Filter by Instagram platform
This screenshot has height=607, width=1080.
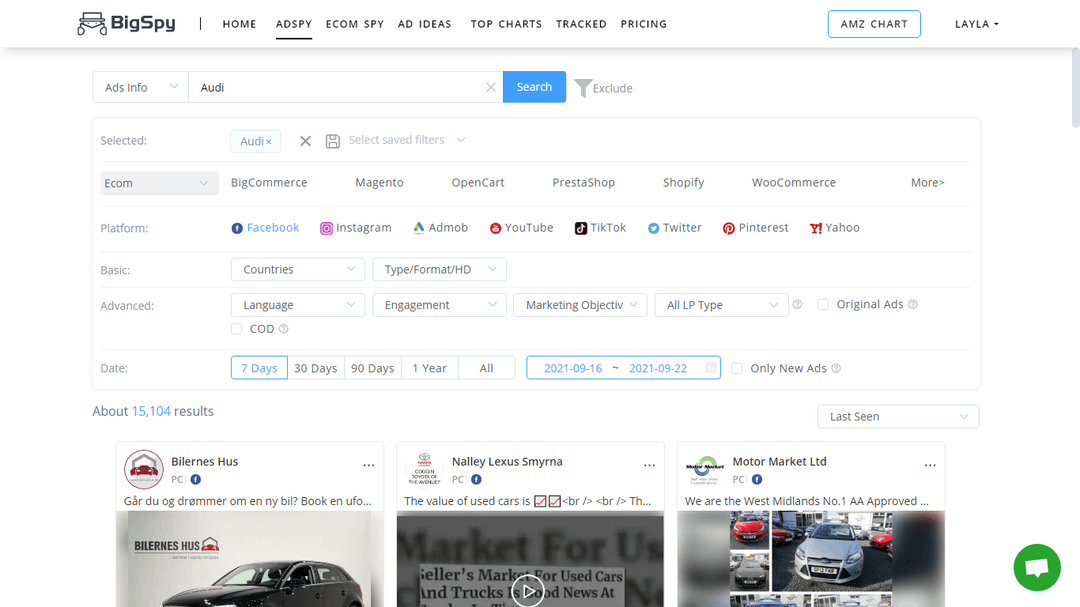(355, 228)
